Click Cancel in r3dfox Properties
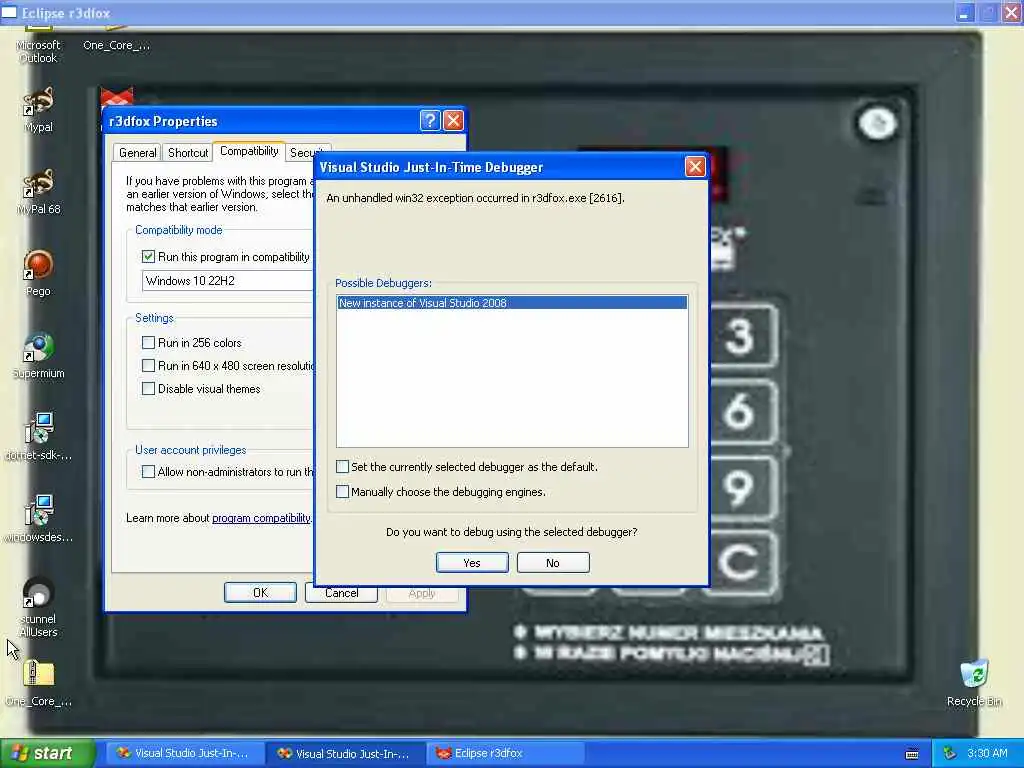This screenshot has width=1024, height=768. 342,593
